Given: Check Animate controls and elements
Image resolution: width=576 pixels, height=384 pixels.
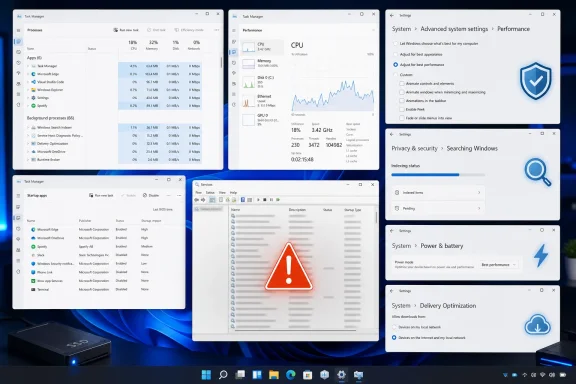Looking at the screenshot, I should point(402,84).
